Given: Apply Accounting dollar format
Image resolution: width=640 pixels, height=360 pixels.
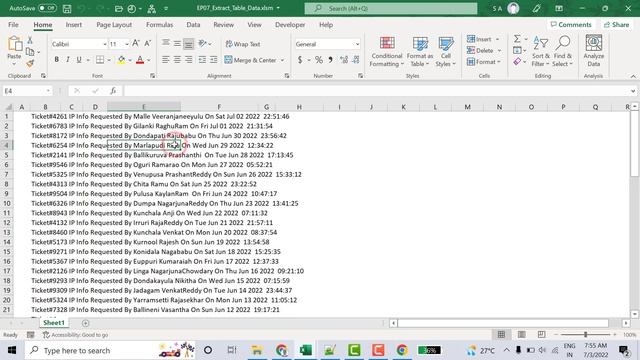Looking at the screenshot, I should coord(300,60).
